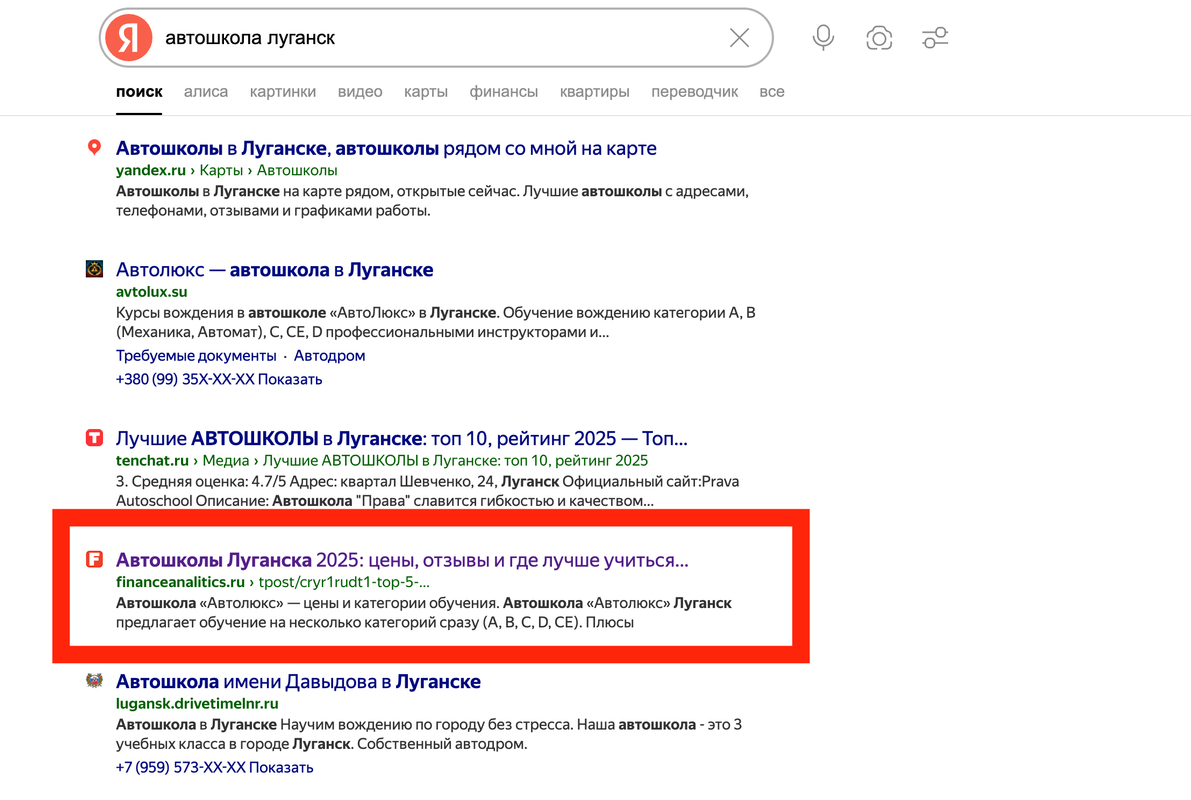The height and width of the screenshot is (800, 1191).
Task: Switch to the карты tab
Action: click(x=426, y=92)
